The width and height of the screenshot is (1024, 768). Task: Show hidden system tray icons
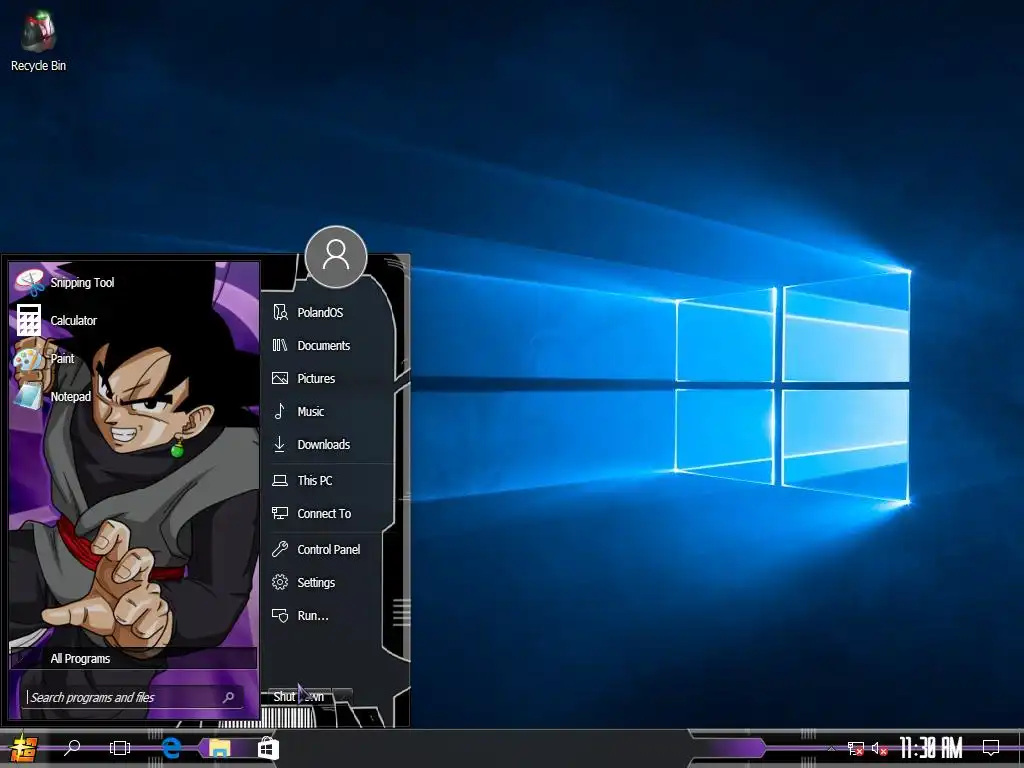[831, 748]
